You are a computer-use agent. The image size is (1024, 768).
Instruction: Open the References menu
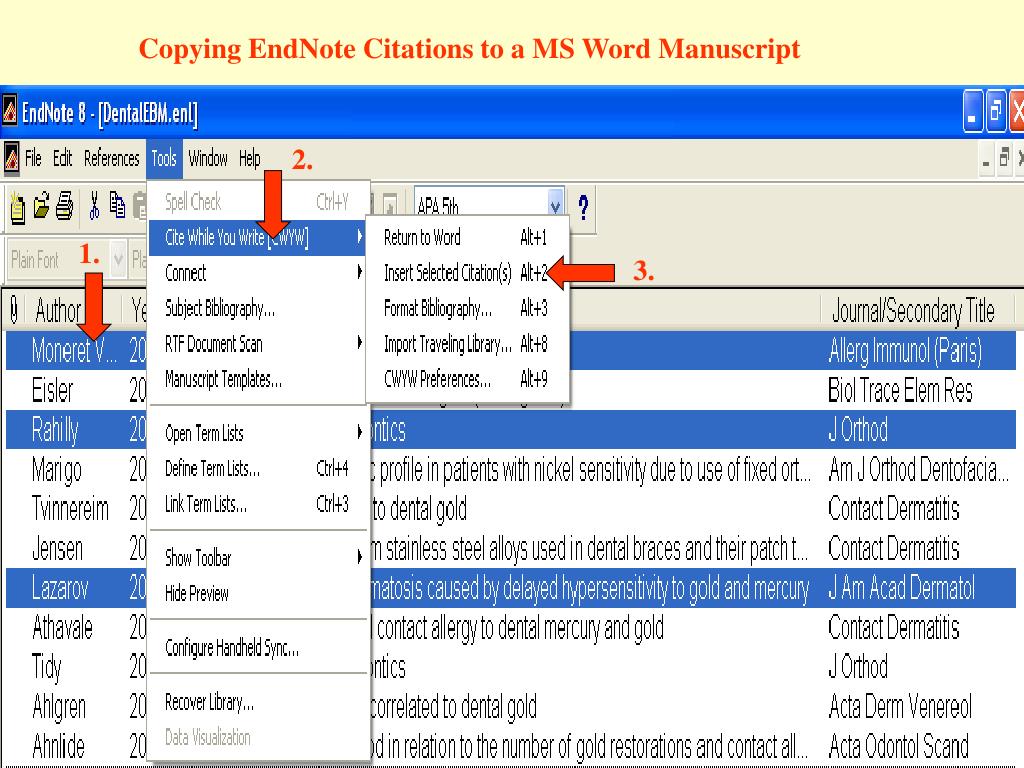[x=112, y=159]
